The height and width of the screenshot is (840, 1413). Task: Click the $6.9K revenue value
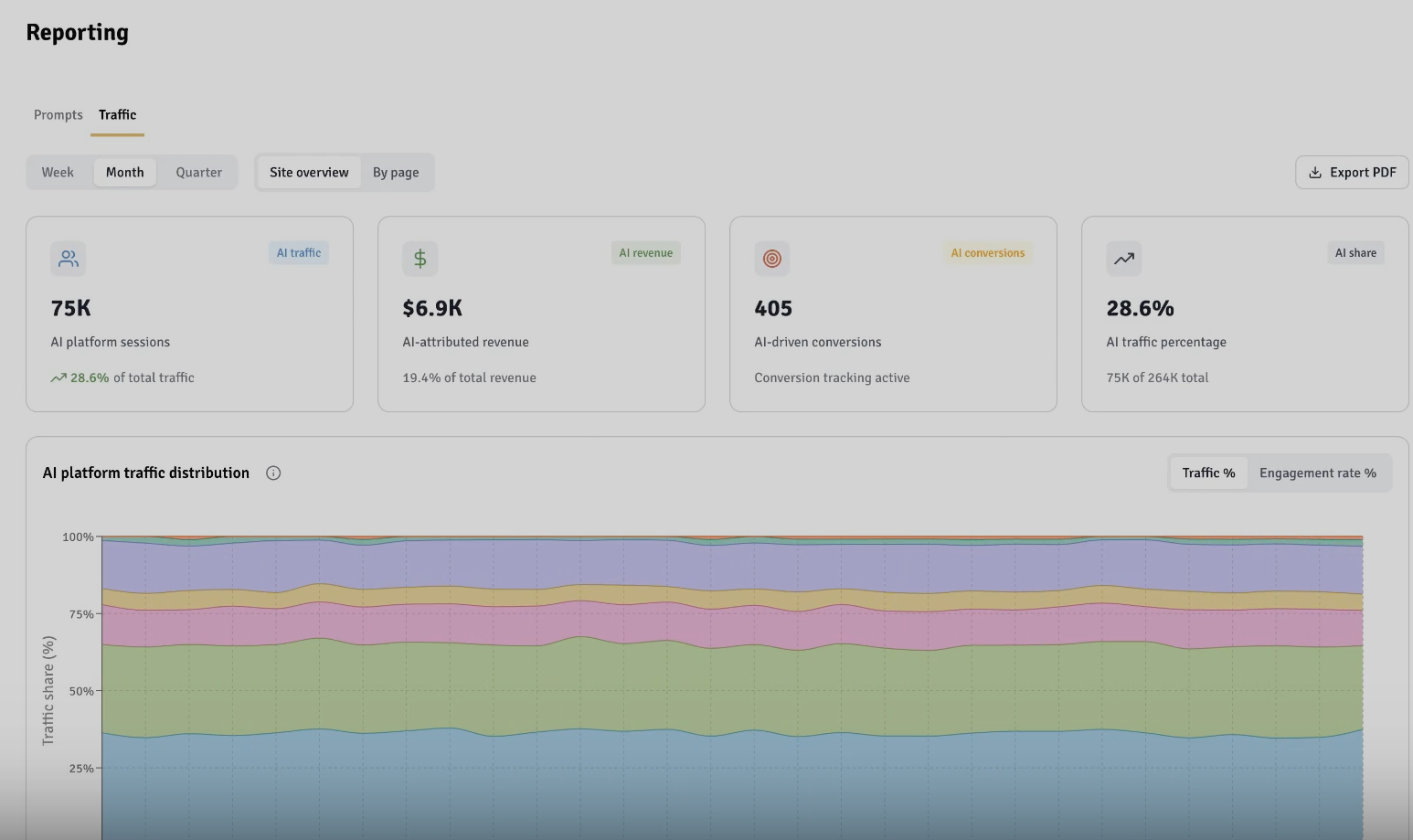click(432, 309)
